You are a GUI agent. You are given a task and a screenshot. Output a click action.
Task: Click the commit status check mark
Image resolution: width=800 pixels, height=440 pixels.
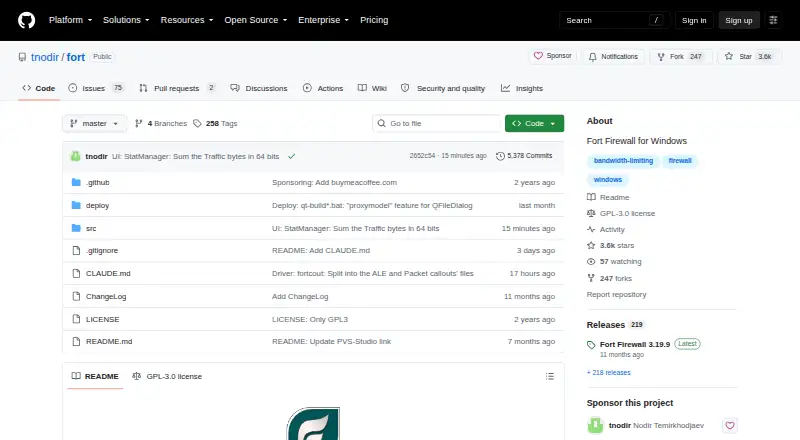(x=291, y=156)
